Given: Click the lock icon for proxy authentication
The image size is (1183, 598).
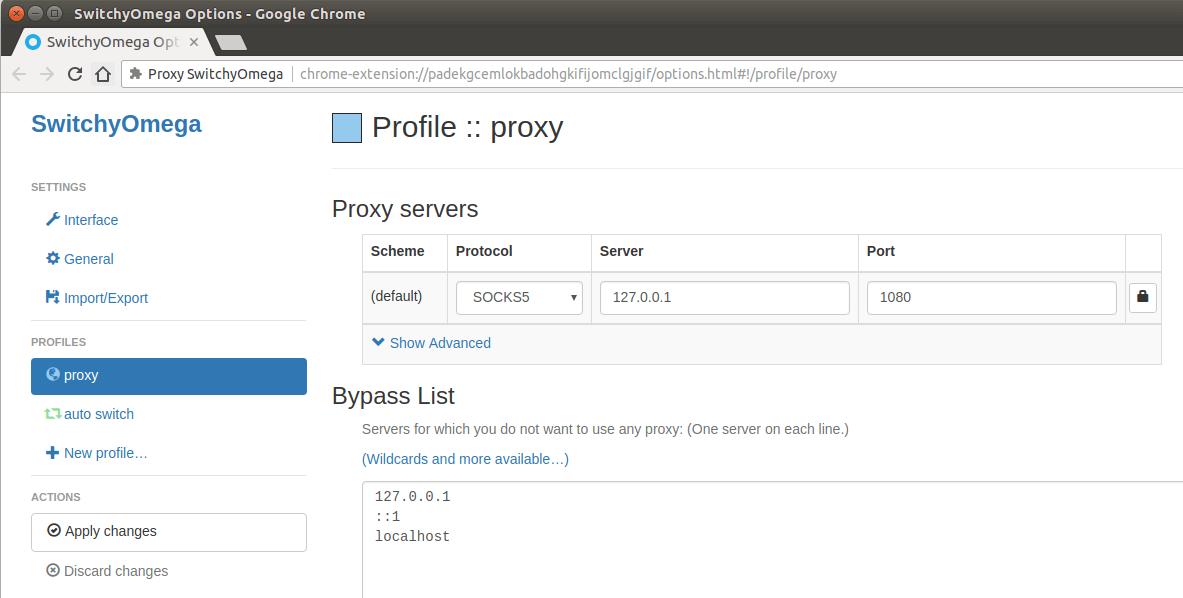Looking at the screenshot, I should click(x=1143, y=297).
